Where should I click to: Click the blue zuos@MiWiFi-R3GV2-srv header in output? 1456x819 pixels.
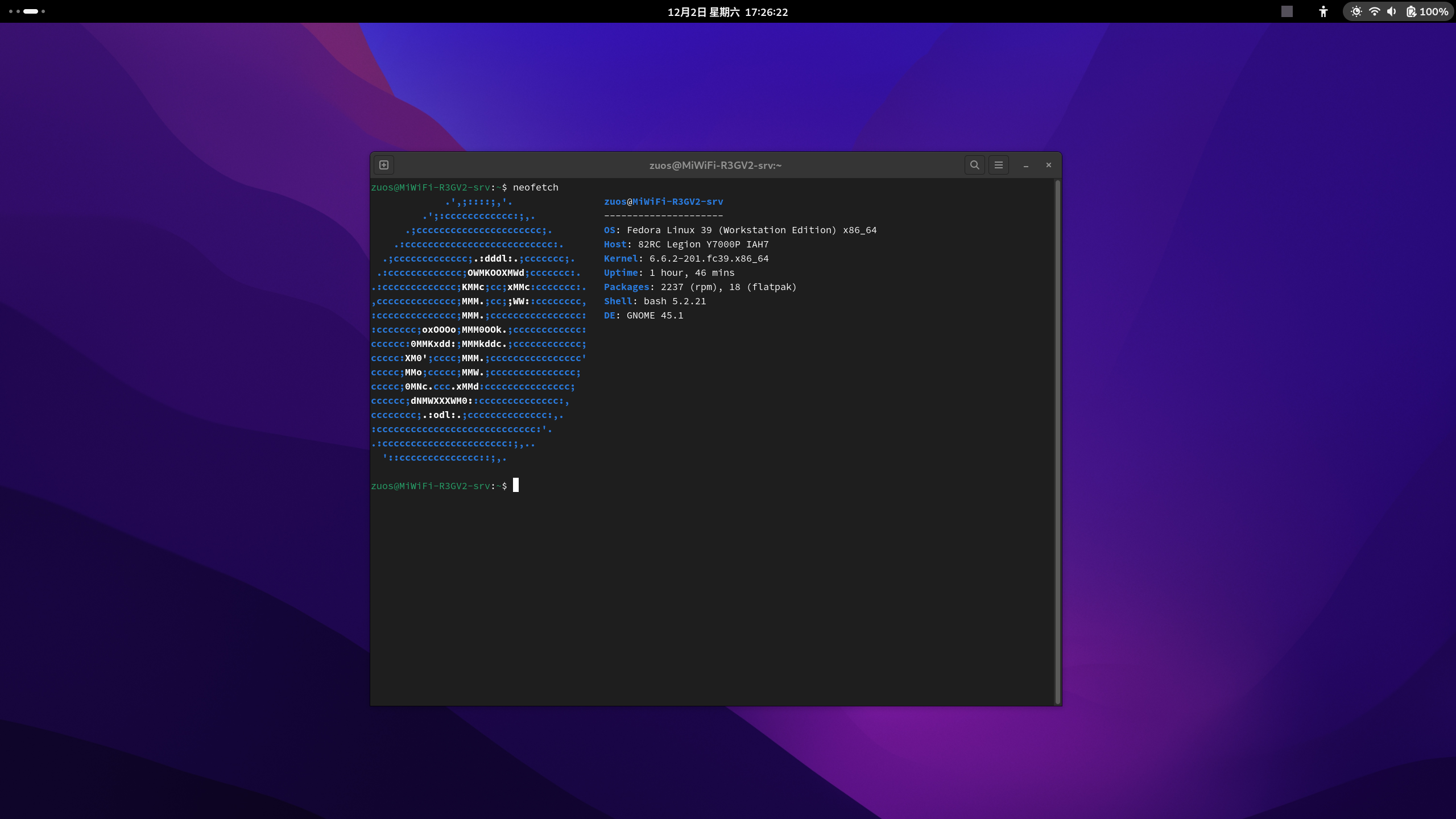point(663,201)
